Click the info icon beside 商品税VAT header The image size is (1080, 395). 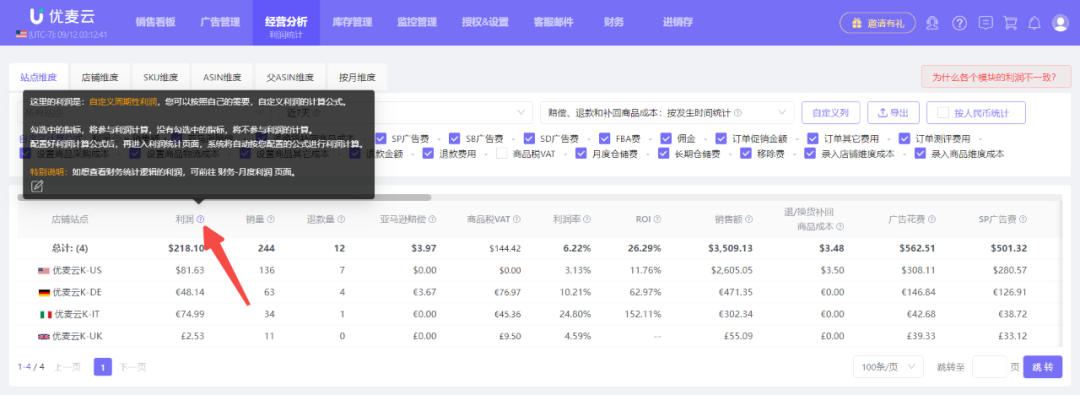pyautogui.click(x=517, y=219)
